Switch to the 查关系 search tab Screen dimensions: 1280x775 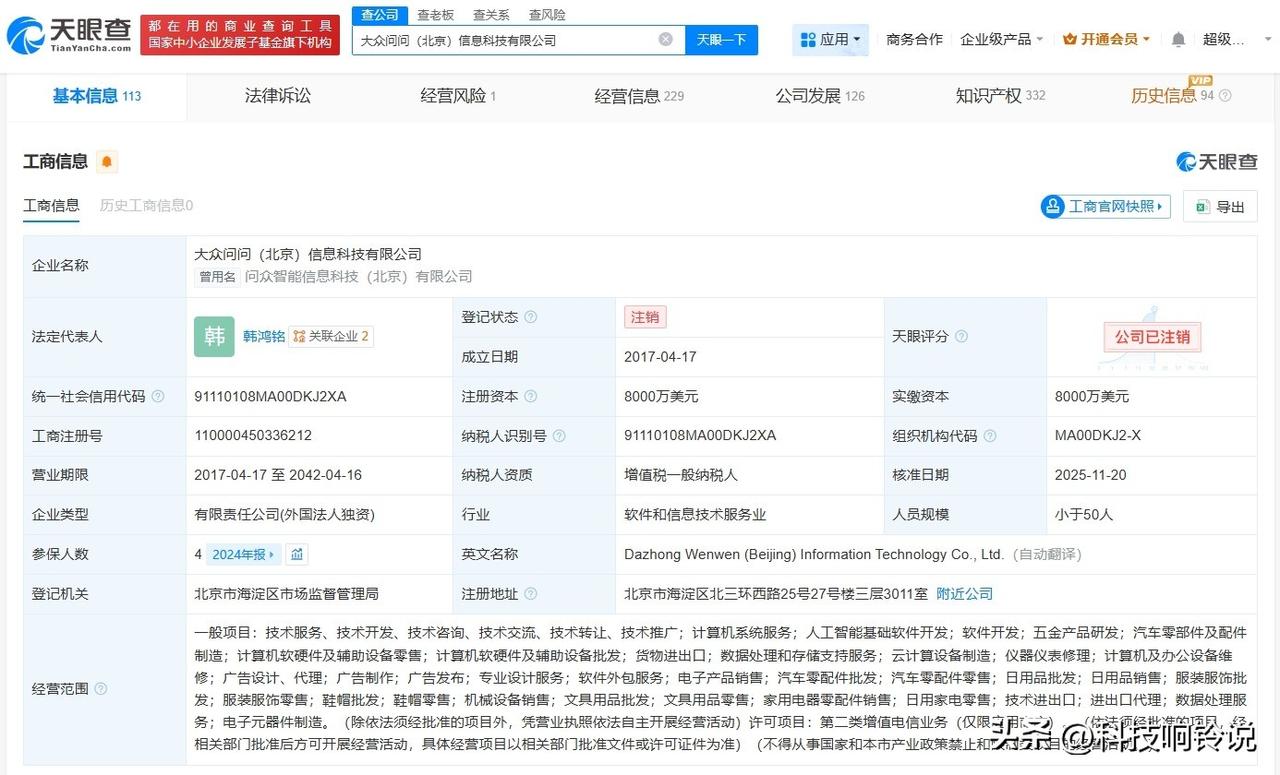491,15
